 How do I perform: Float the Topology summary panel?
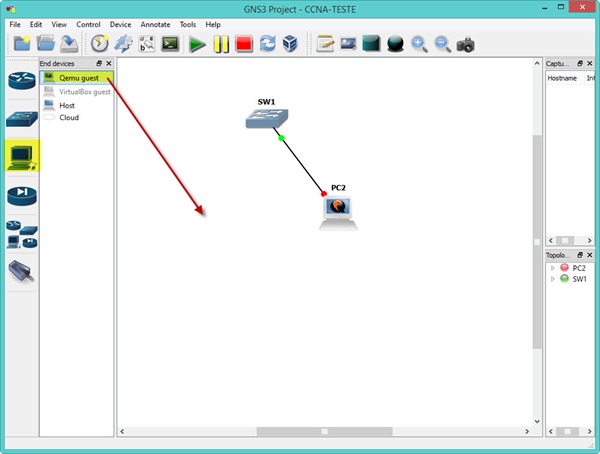(580, 255)
